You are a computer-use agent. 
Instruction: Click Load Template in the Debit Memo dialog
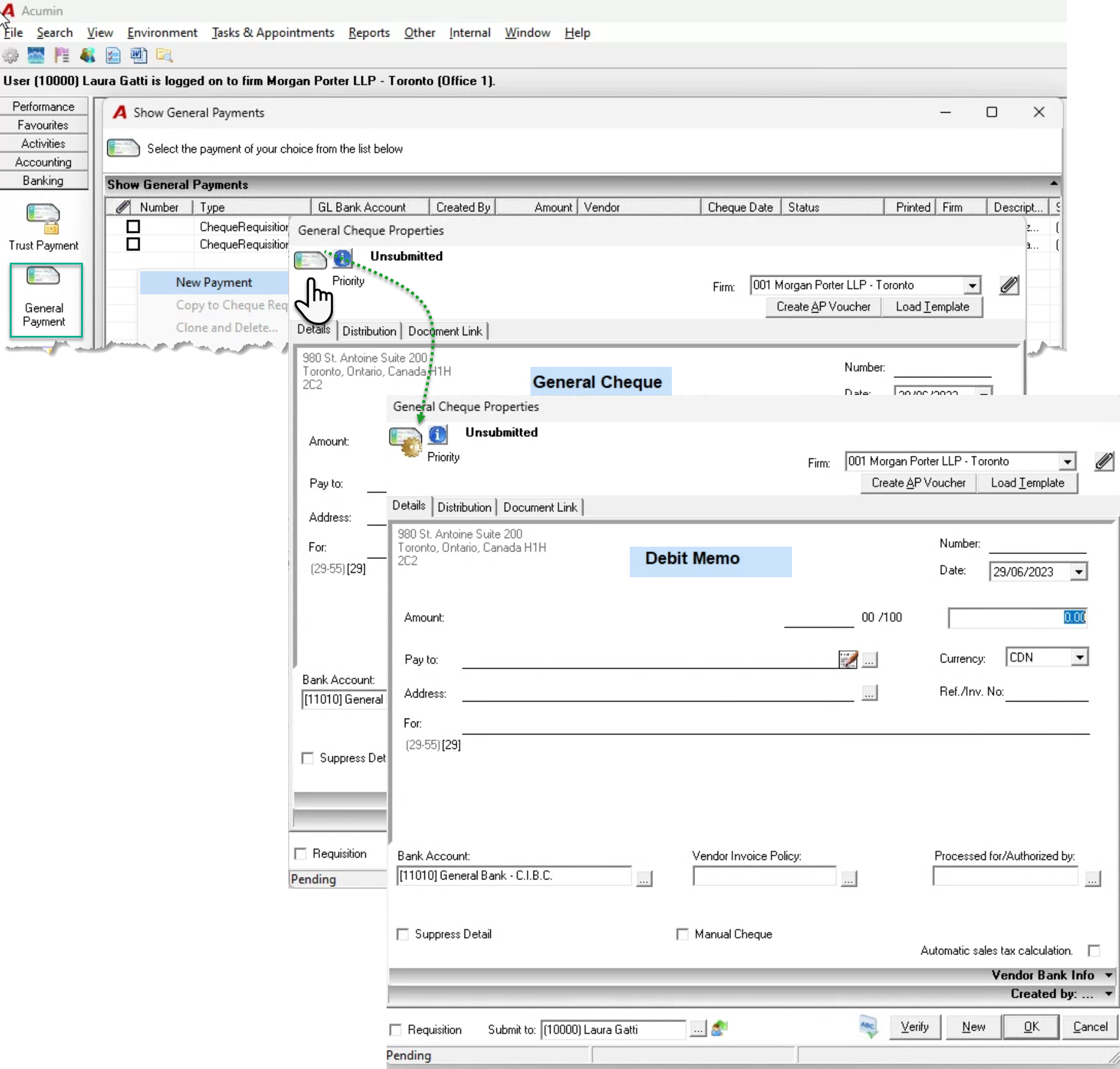1027,483
